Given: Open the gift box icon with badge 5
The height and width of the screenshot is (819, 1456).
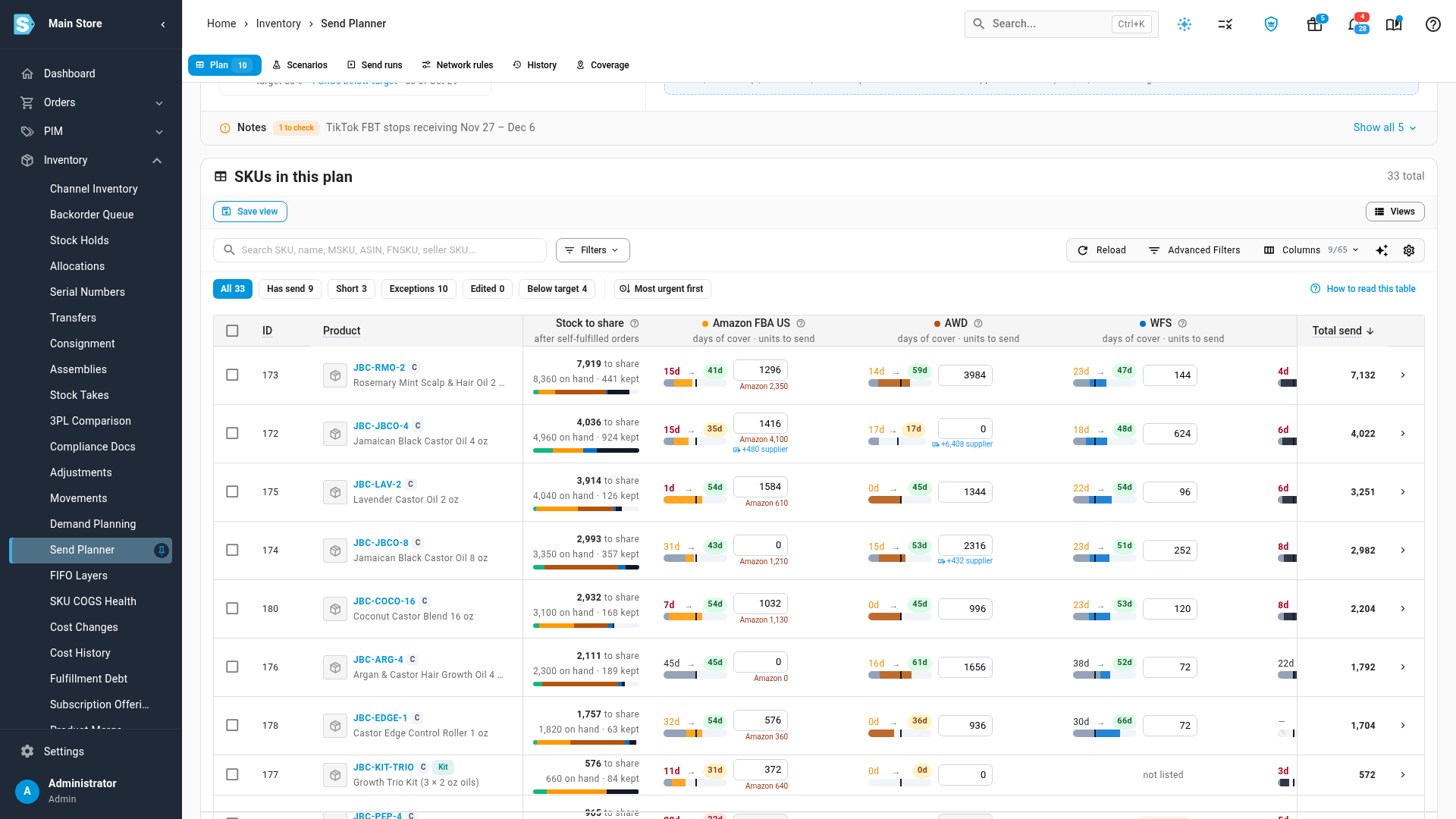Looking at the screenshot, I should coord(1315,24).
